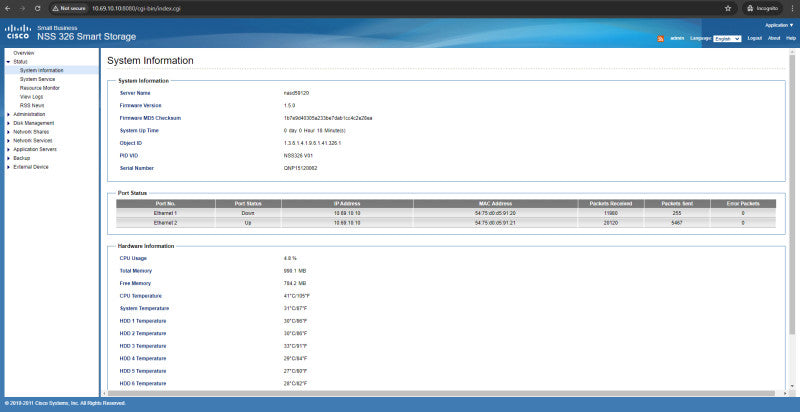This screenshot has width=800, height=412.
Task: Click the Not secure warning badge
Action: click(x=69, y=9)
